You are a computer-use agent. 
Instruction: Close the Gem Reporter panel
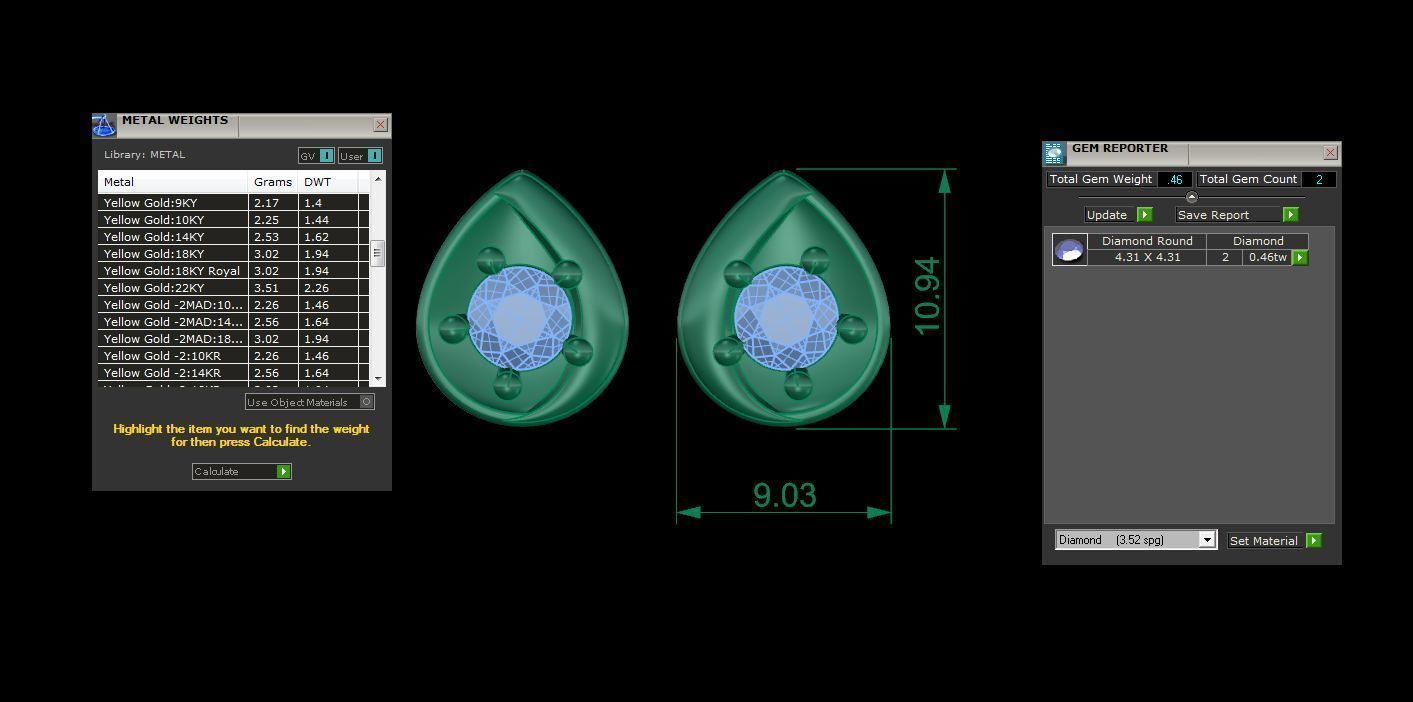tap(1330, 153)
